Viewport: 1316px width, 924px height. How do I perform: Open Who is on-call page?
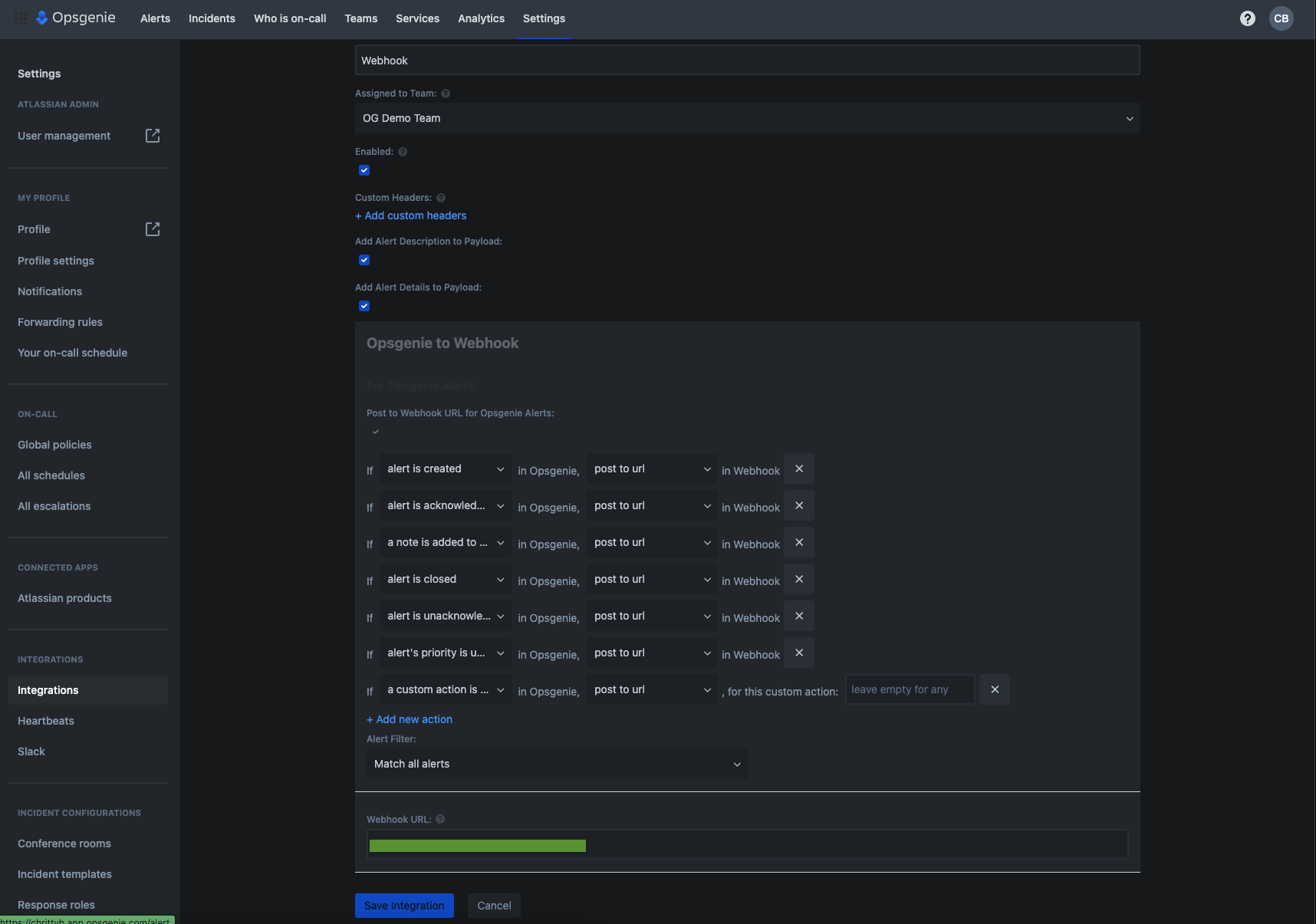(x=290, y=18)
